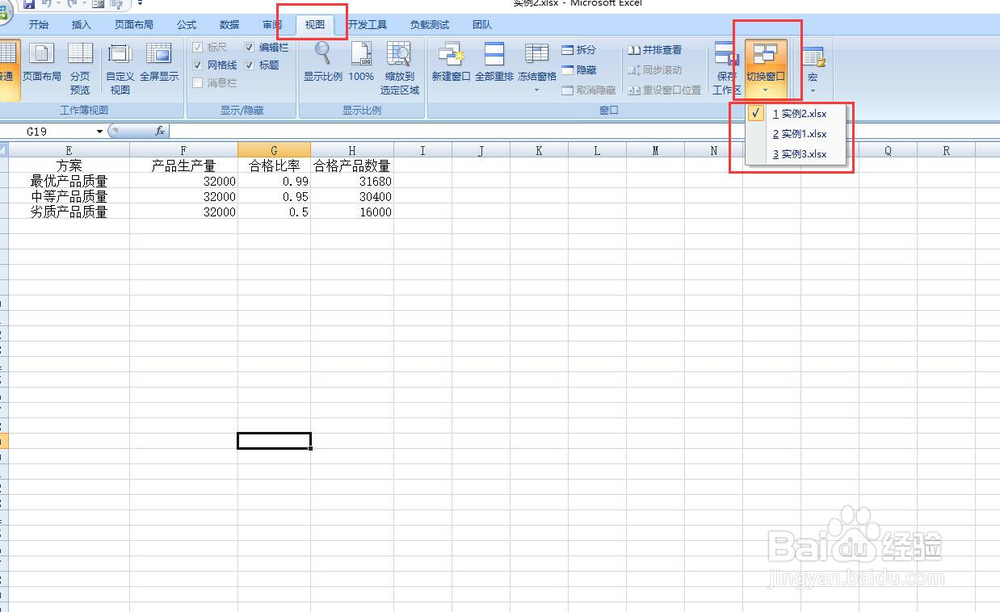Open Freeze Panes icon

[x=537, y=54]
